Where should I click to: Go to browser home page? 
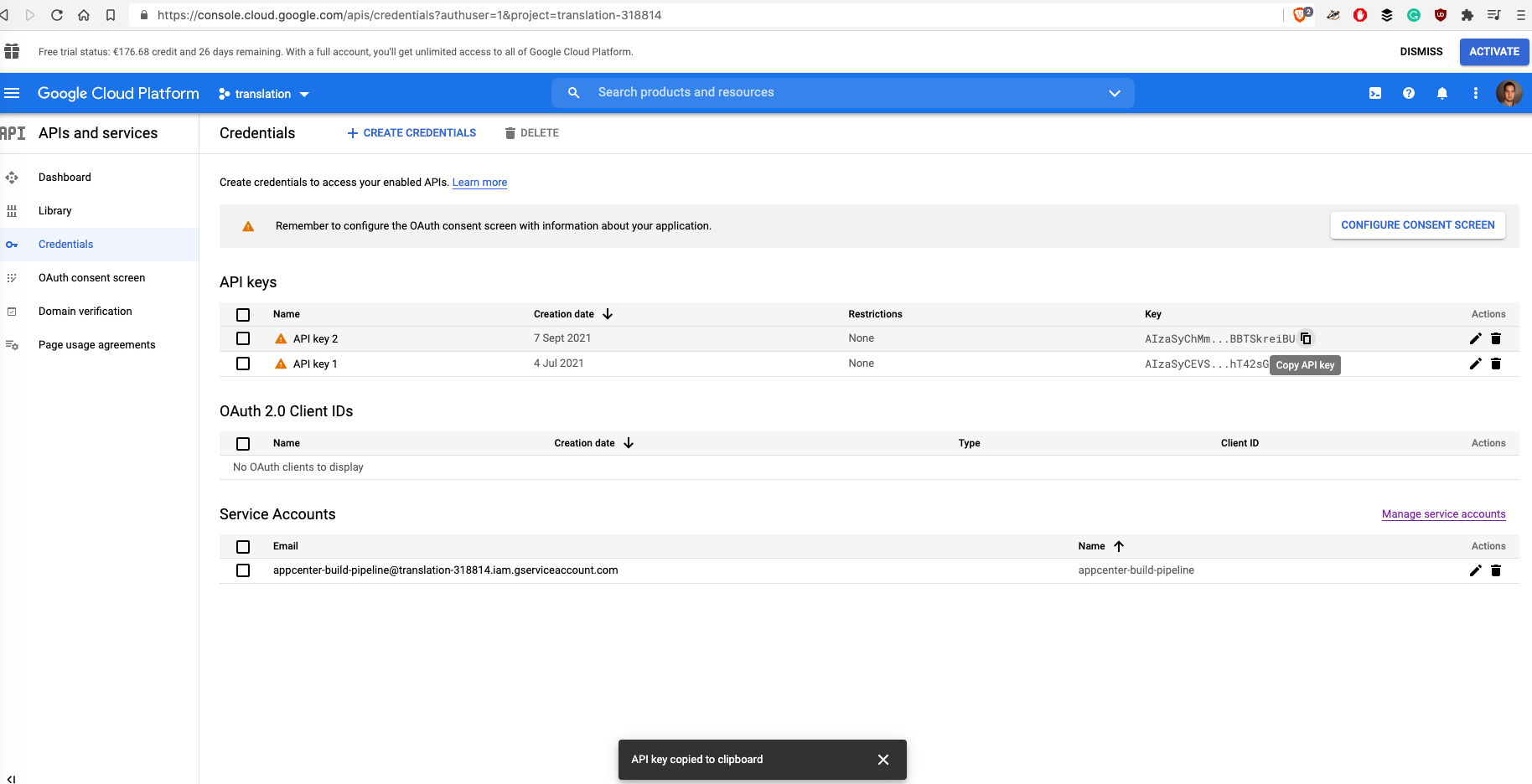pyautogui.click(x=84, y=15)
